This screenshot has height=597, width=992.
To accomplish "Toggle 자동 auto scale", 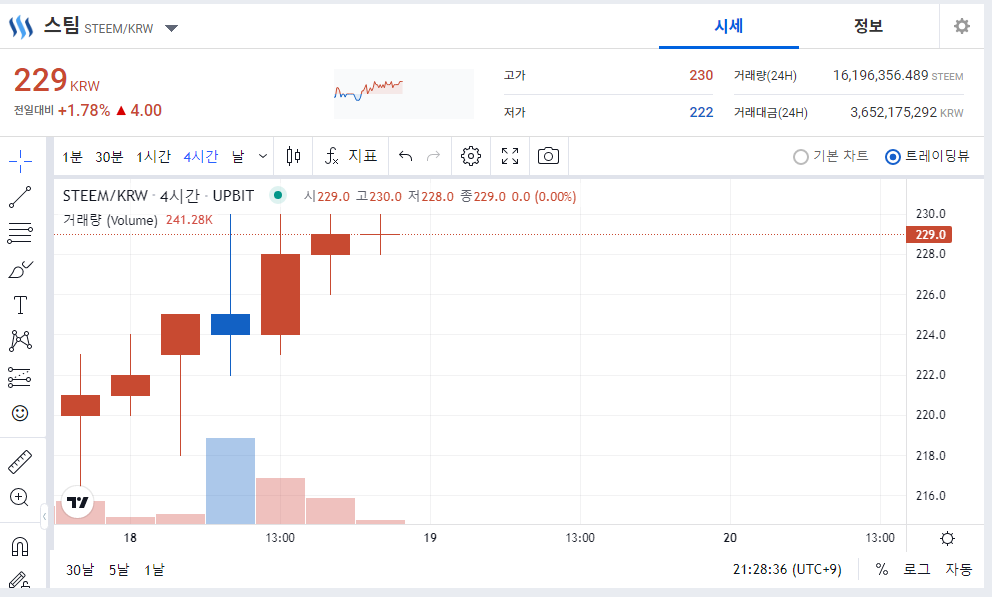I will point(958,570).
